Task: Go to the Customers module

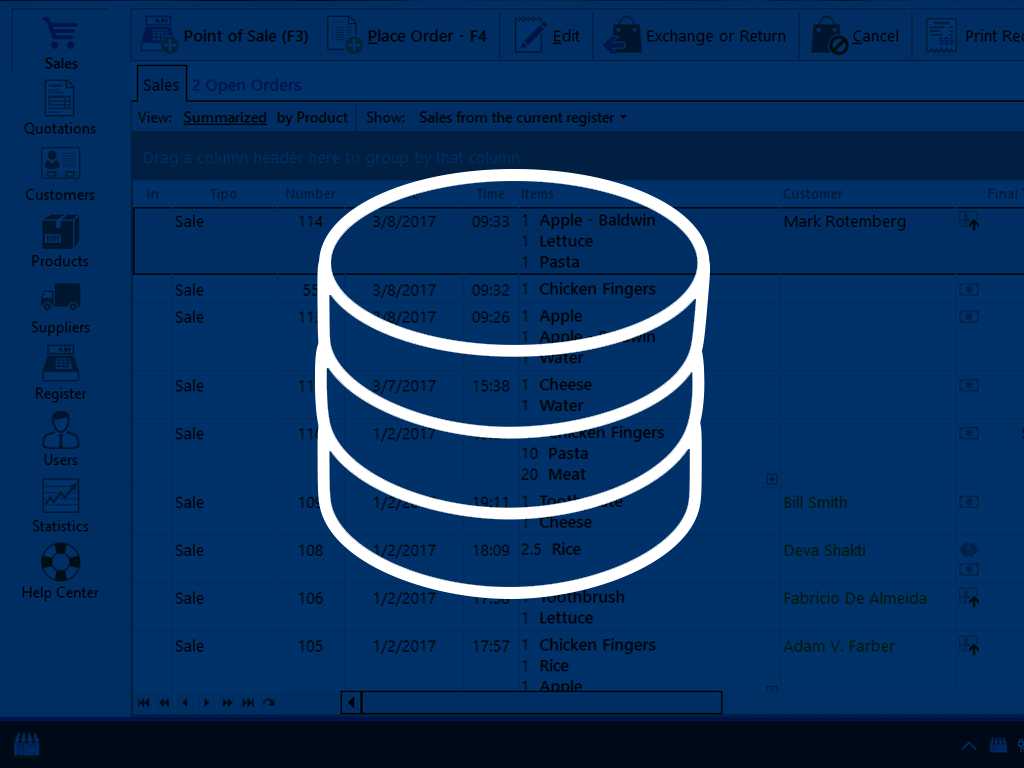Action: 60,174
